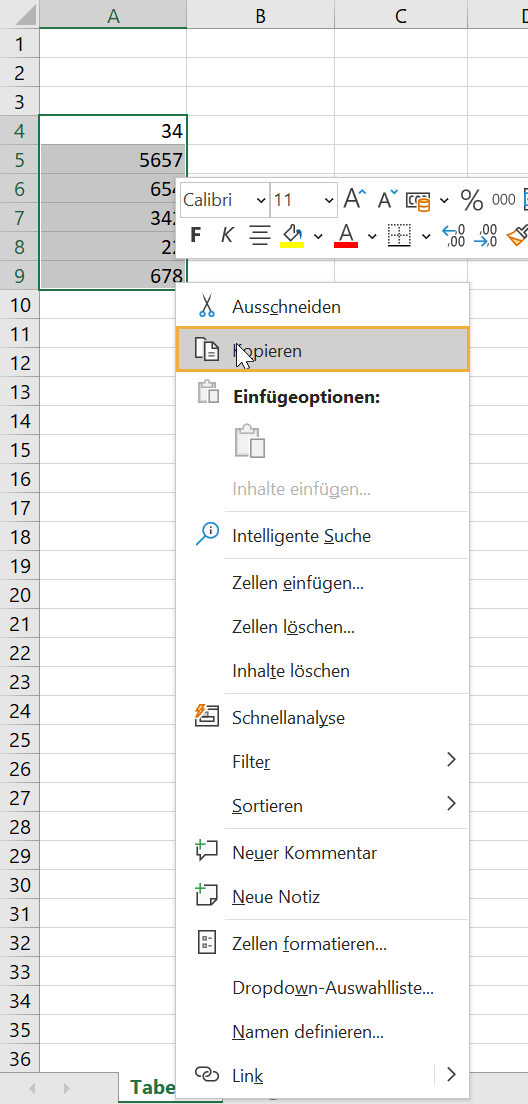Open Intelligente Suche
The height and width of the screenshot is (1104, 528).
pos(322,536)
